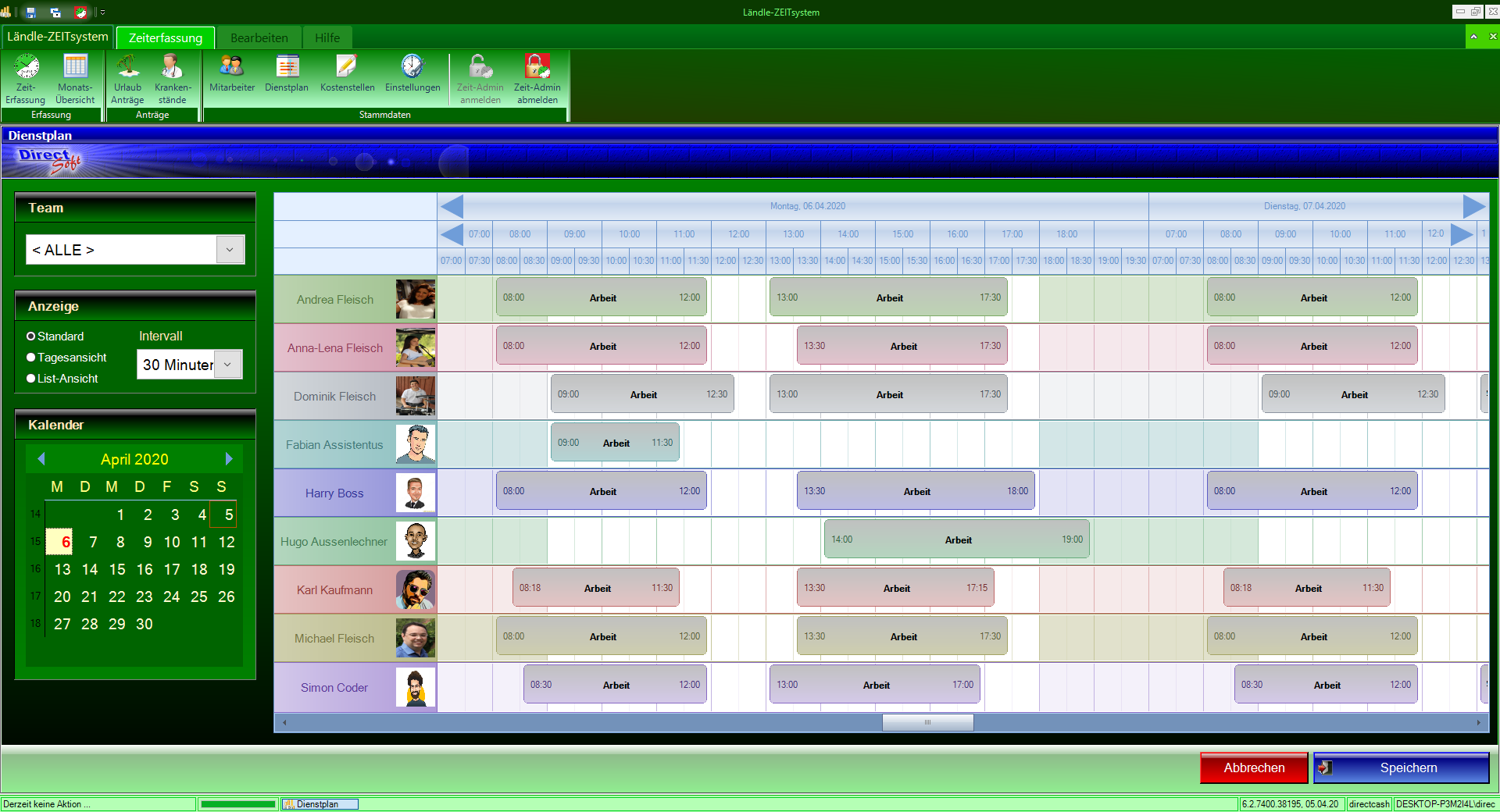Select April 6 in the calendar
1500x812 pixels.
pyautogui.click(x=60, y=542)
